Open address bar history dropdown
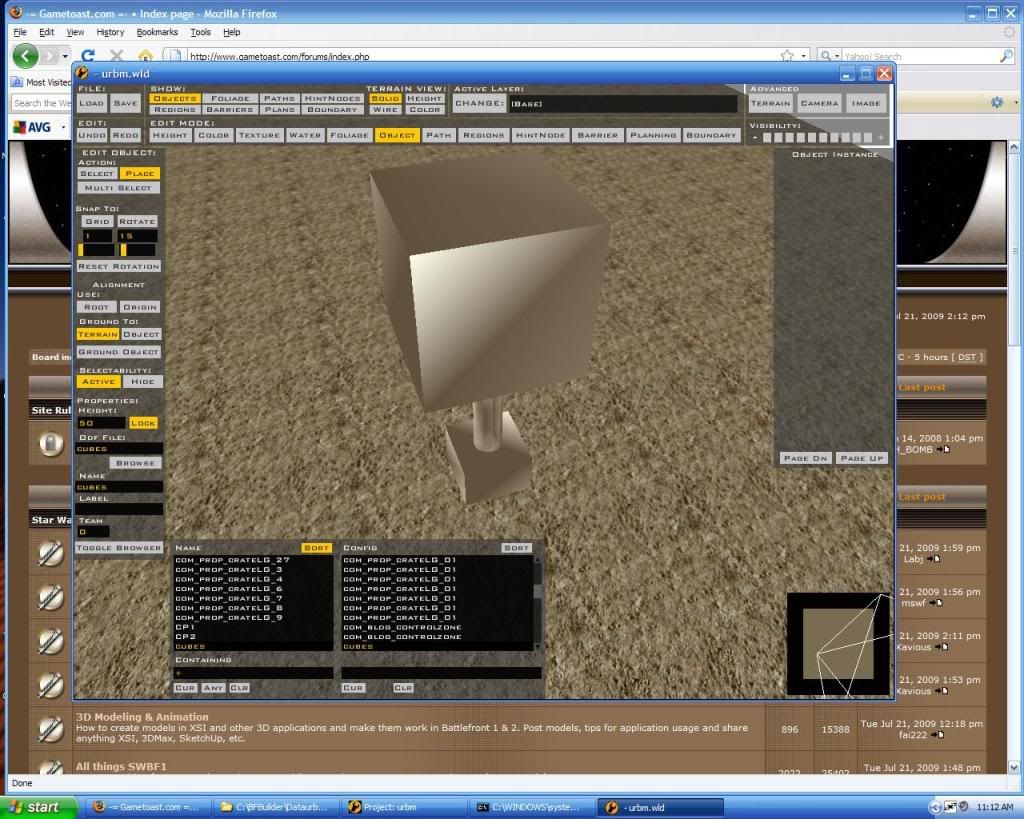 point(803,56)
